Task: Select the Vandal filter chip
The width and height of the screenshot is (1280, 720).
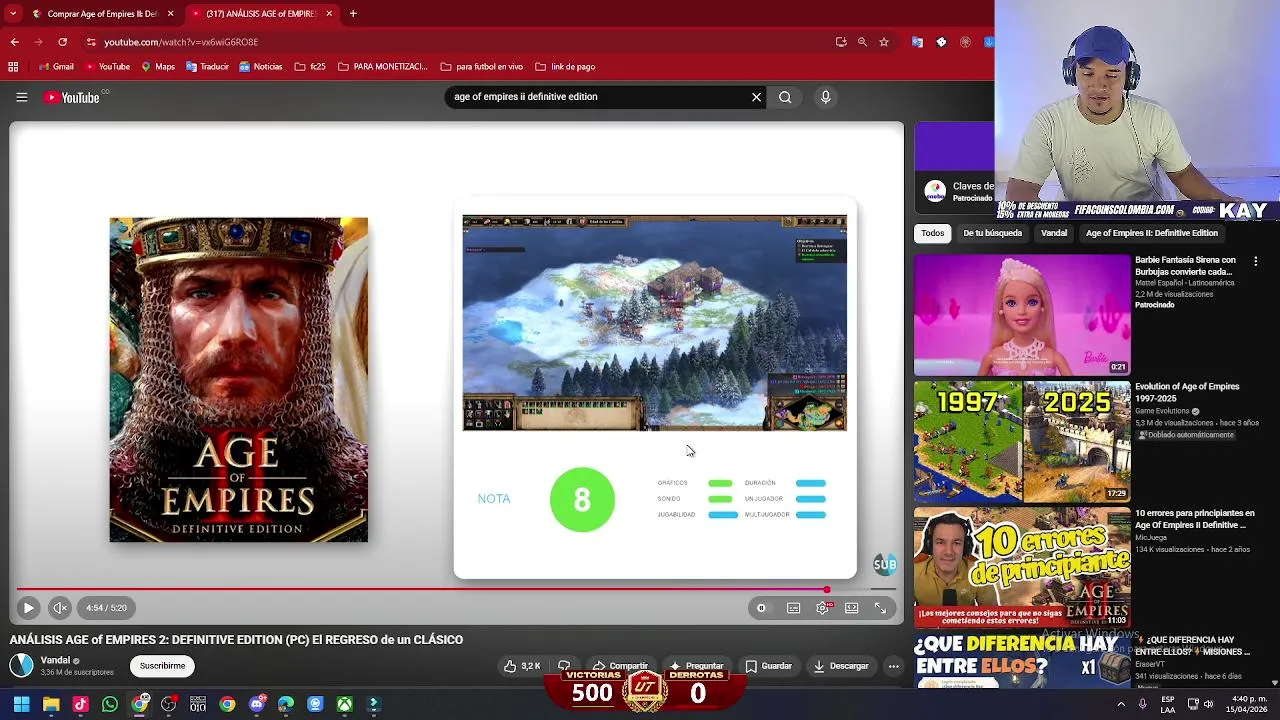Action: coord(1054,233)
